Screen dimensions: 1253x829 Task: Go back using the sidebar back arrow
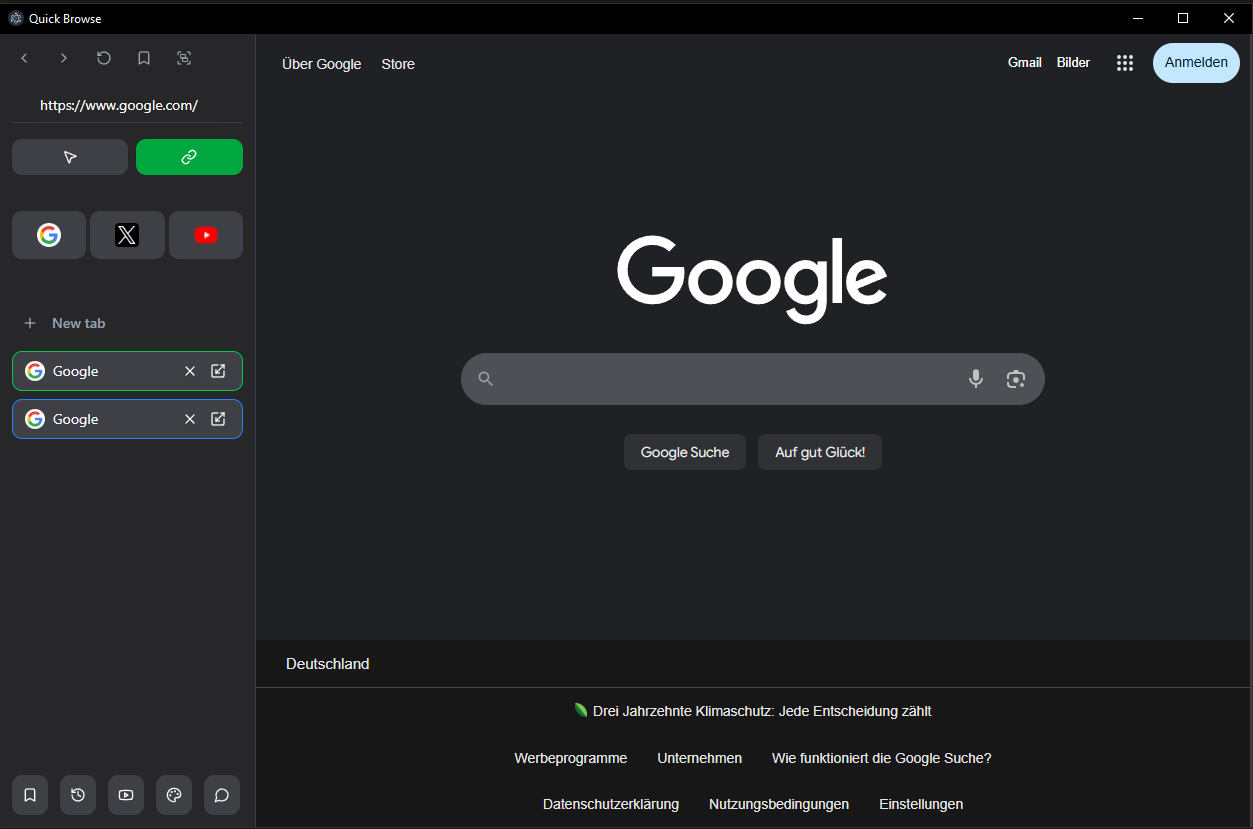click(x=25, y=58)
